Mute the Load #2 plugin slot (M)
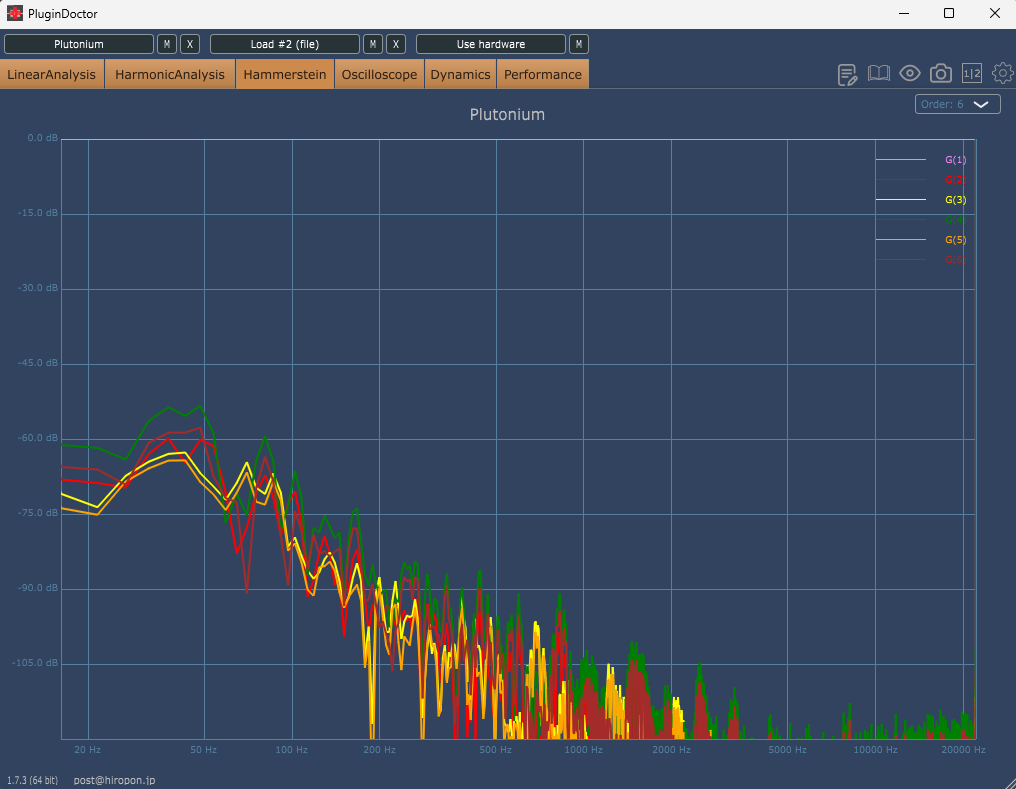Screen dimensions: 1016x789 click(x=373, y=44)
